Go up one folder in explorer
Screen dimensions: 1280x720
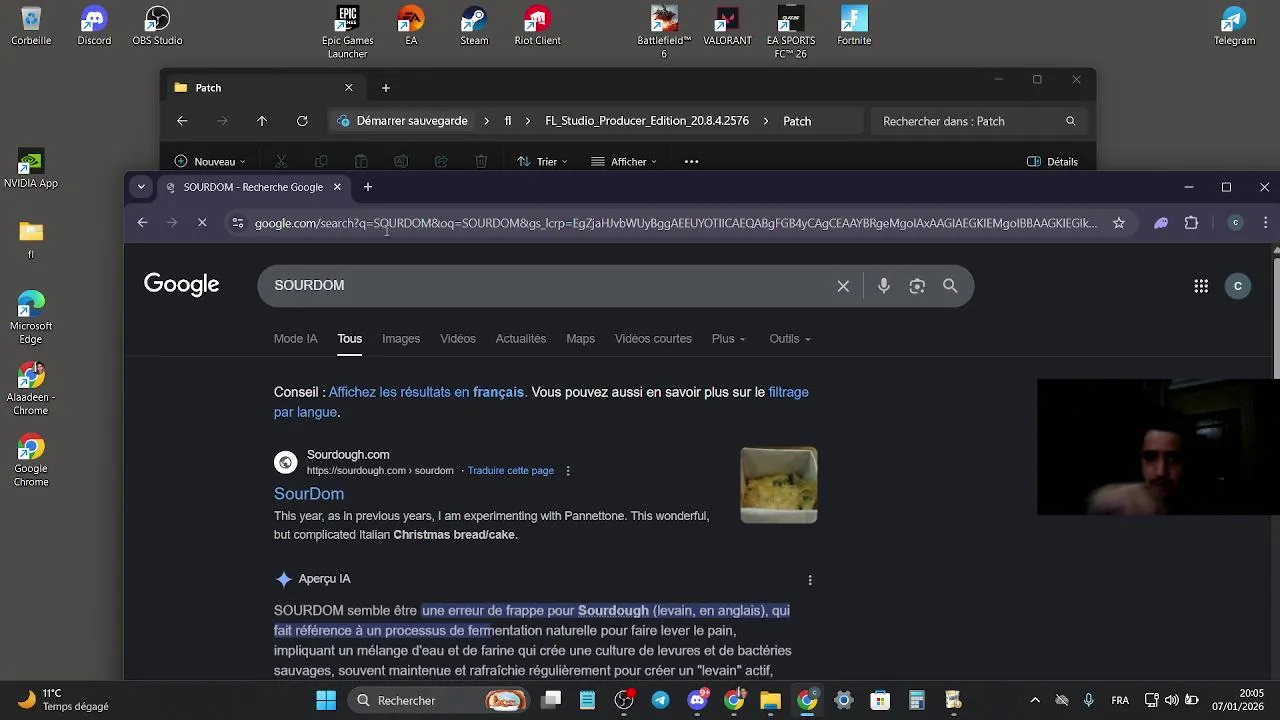pyautogui.click(x=262, y=121)
